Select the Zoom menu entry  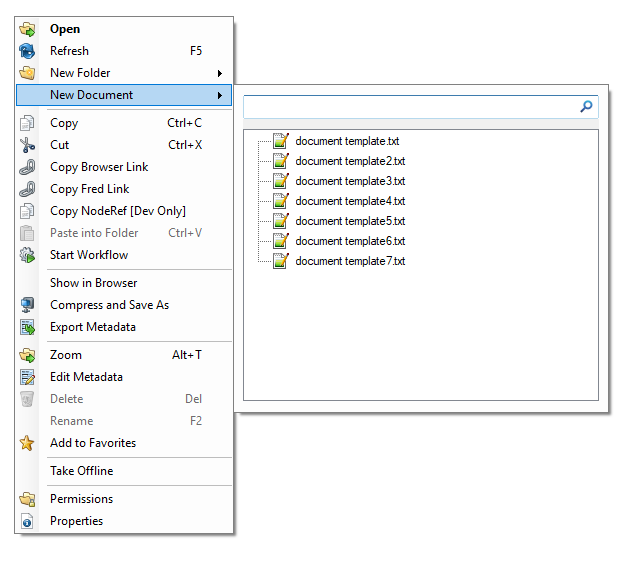coord(124,355)
